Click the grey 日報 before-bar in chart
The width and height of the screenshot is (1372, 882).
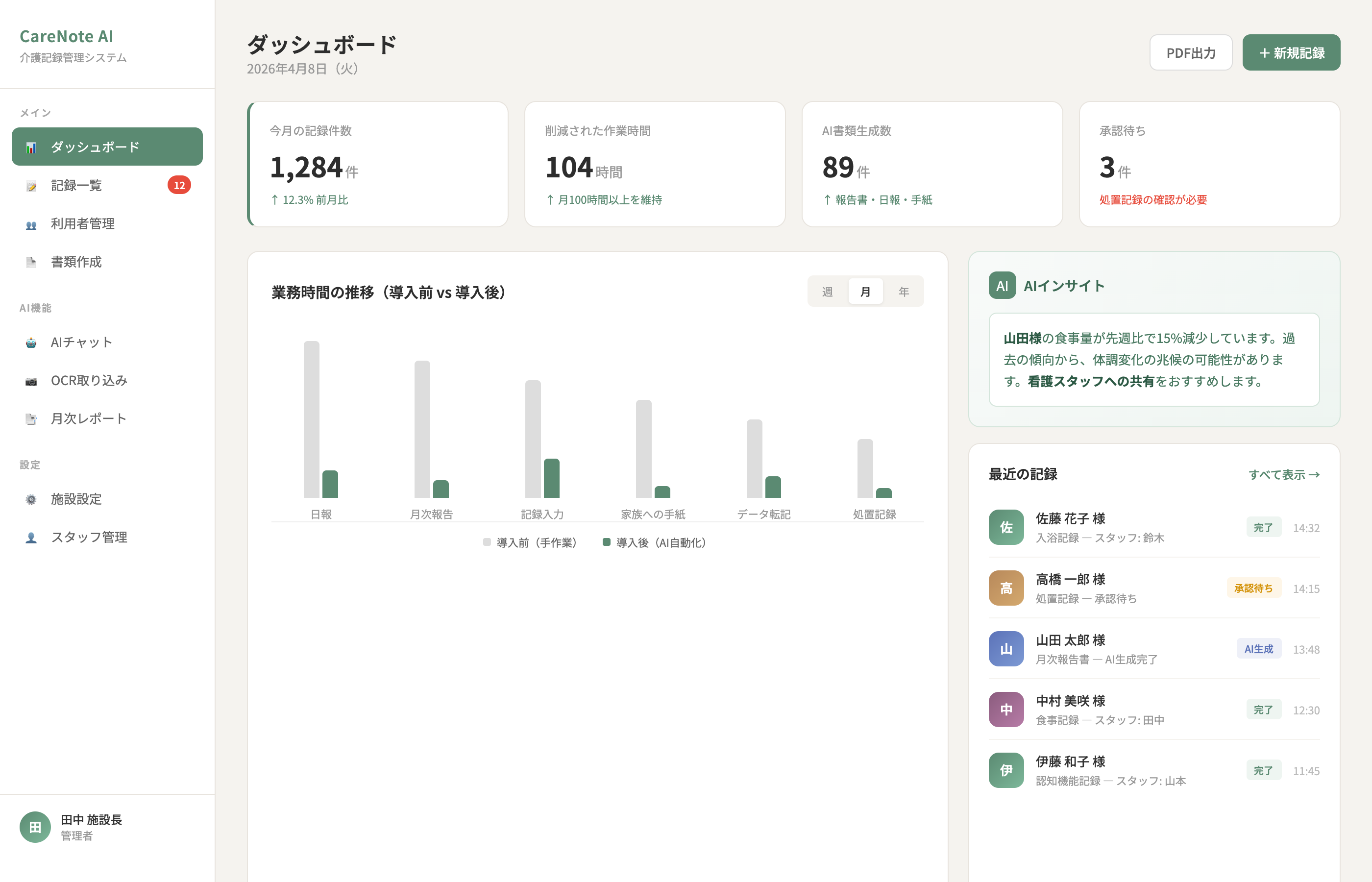coord(312,419)
